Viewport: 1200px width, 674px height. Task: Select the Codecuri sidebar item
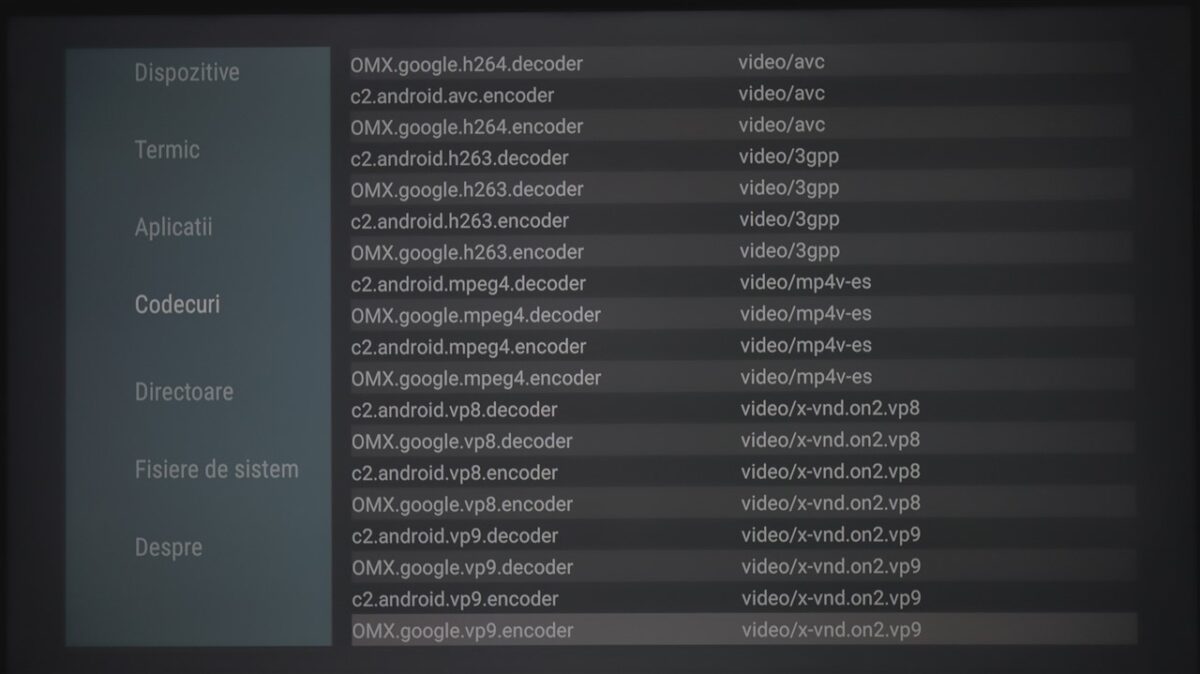click(x=177, y=305)
